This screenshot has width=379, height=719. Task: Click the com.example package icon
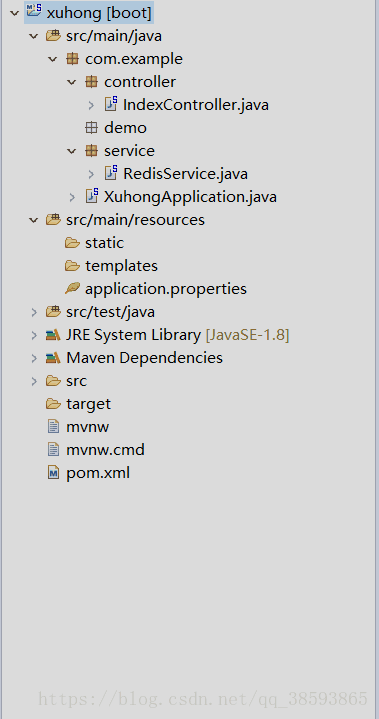pos(72,59)
